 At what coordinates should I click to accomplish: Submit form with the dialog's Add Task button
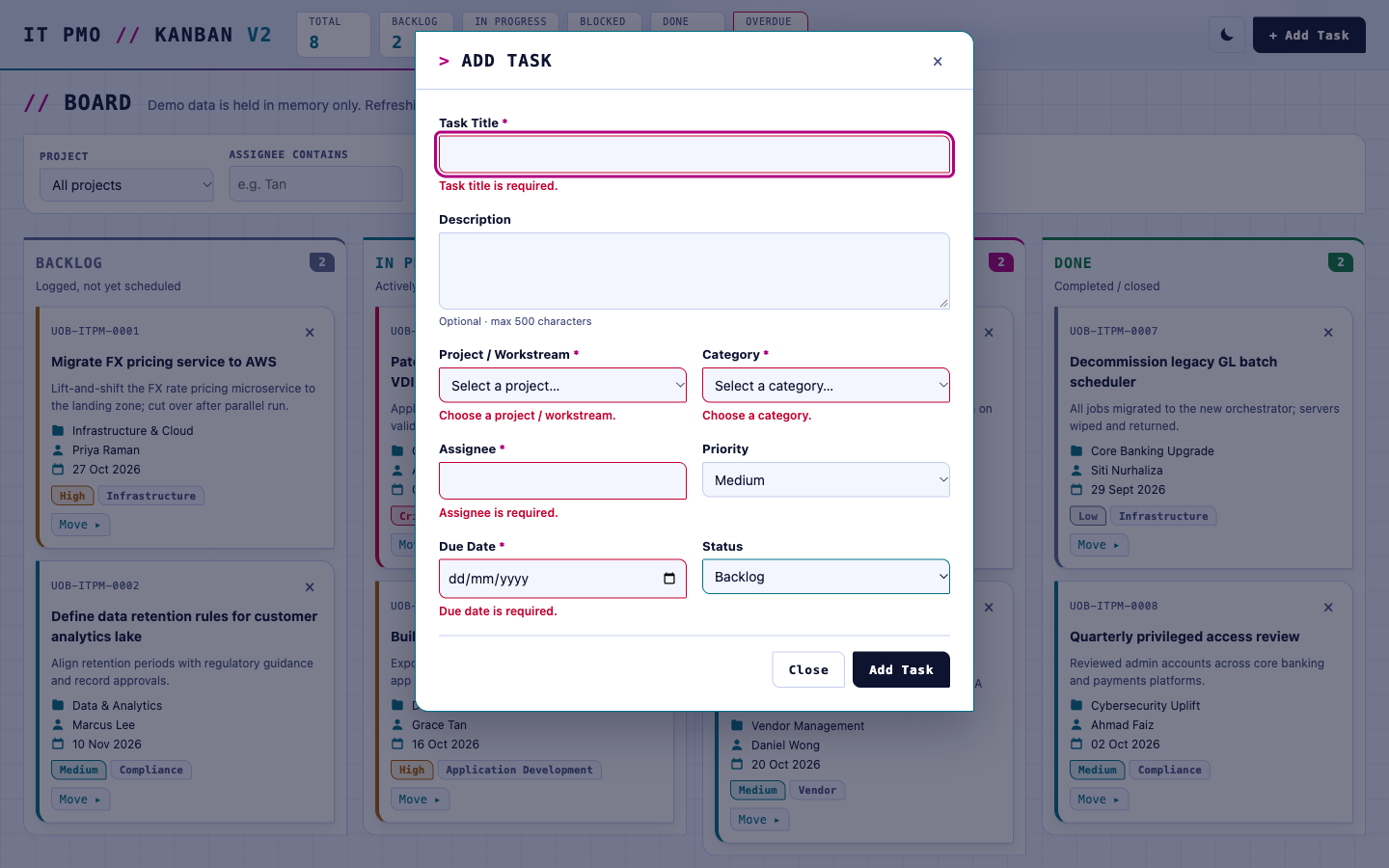point(901,669)
